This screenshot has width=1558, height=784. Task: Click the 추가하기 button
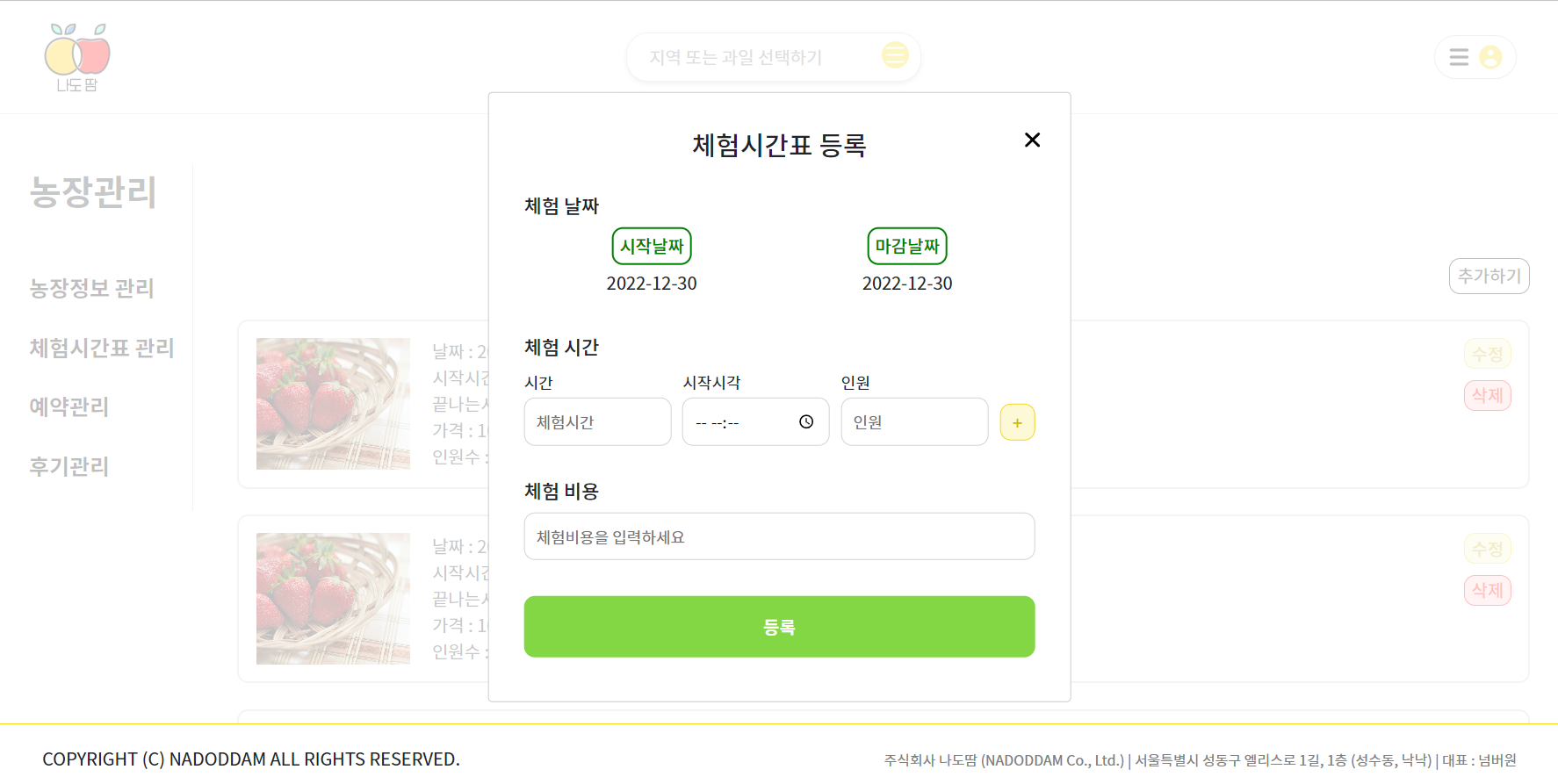1489,276
